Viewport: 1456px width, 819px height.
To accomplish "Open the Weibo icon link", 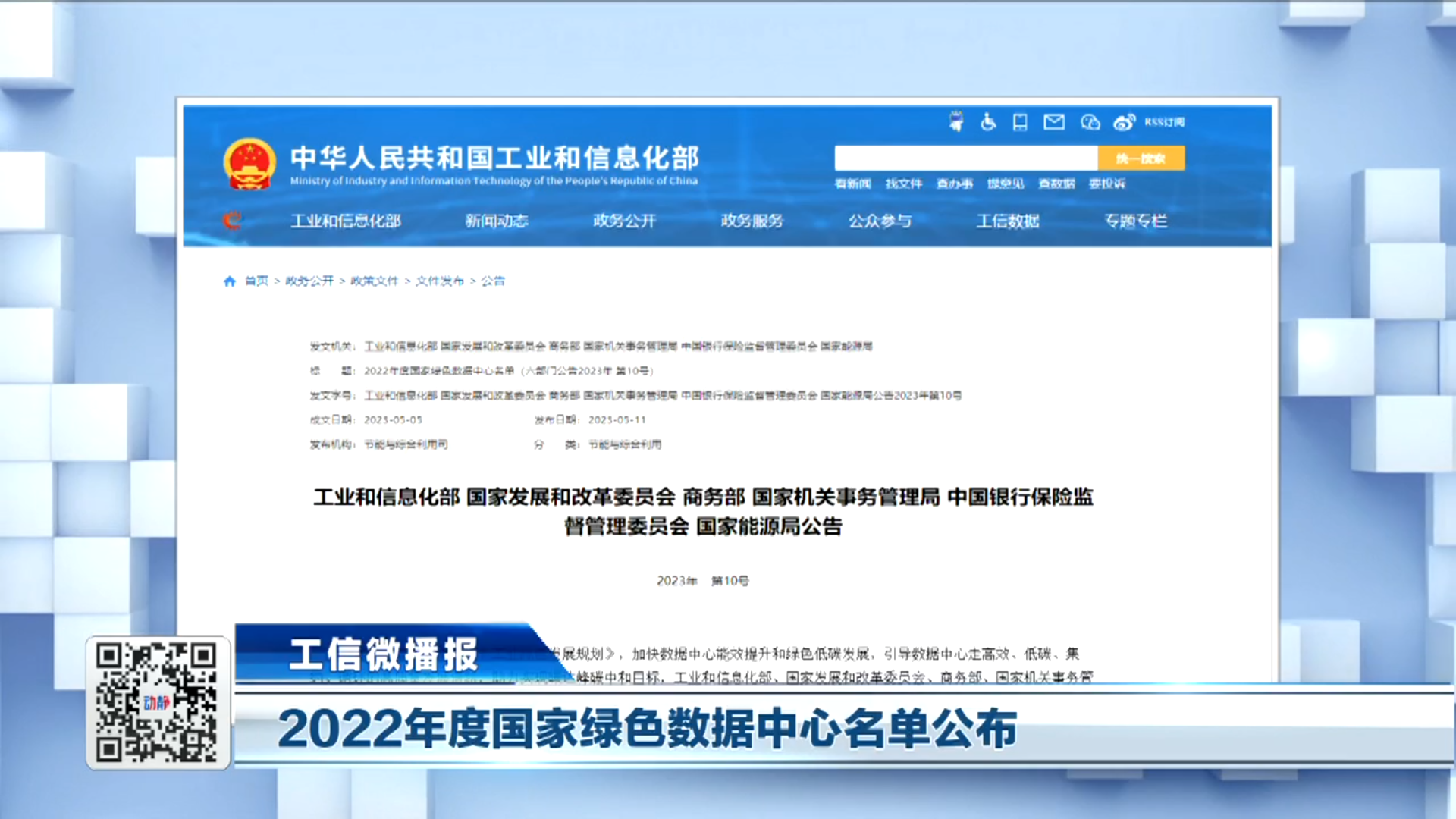I will pyautogui.click(x=1124, y=122).
